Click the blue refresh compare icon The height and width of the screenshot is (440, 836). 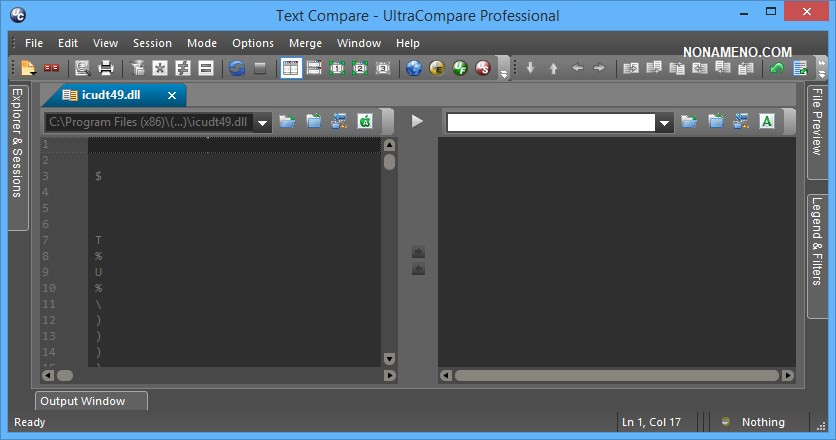[x=236, y=69]
